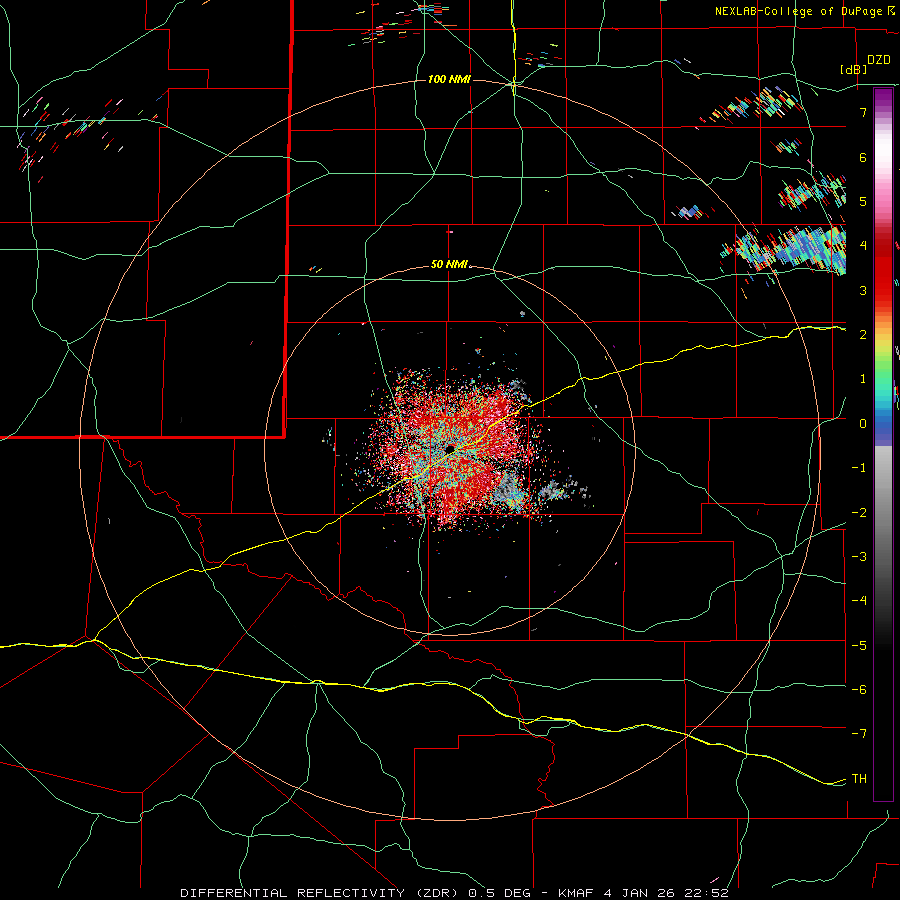This screenshot has width=900, height=900.
Task: Click the 100 NMI range ring label
Action: pos(449,79)
